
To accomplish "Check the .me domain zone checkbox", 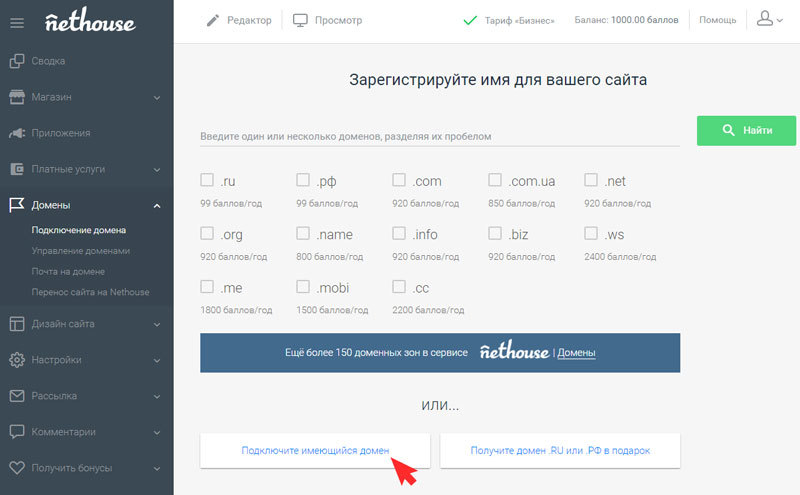I will pos(207,286).
